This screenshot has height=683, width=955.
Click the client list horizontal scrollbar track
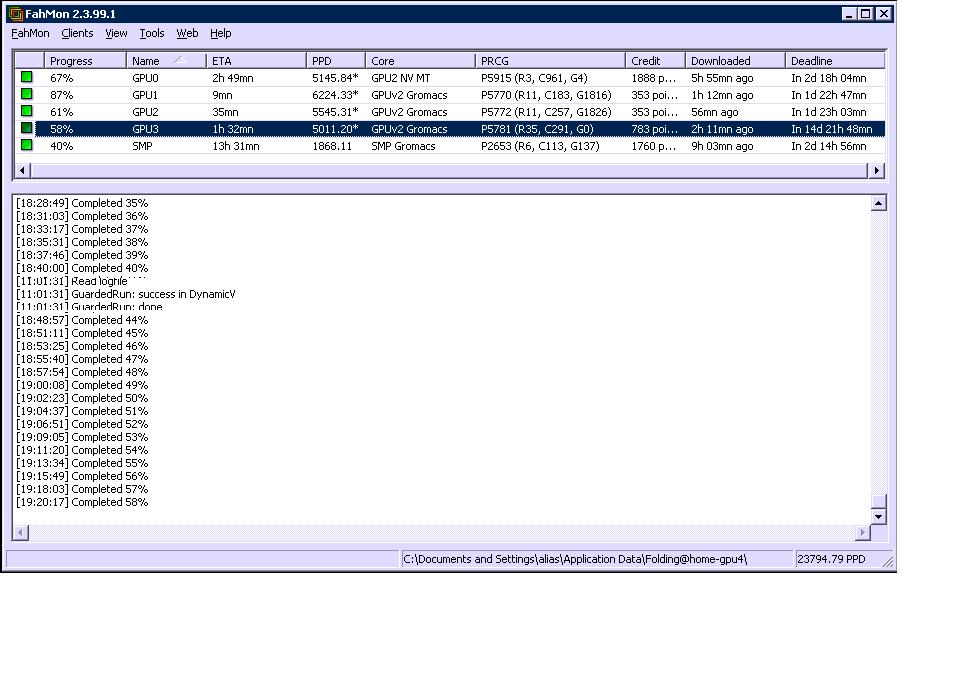point(449,171)
